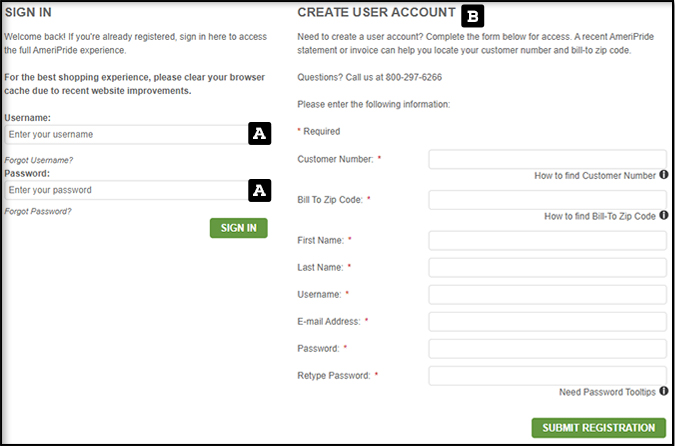Click the green SIGN IN button
Screen dimensions: 675x446
pos(238,228)
